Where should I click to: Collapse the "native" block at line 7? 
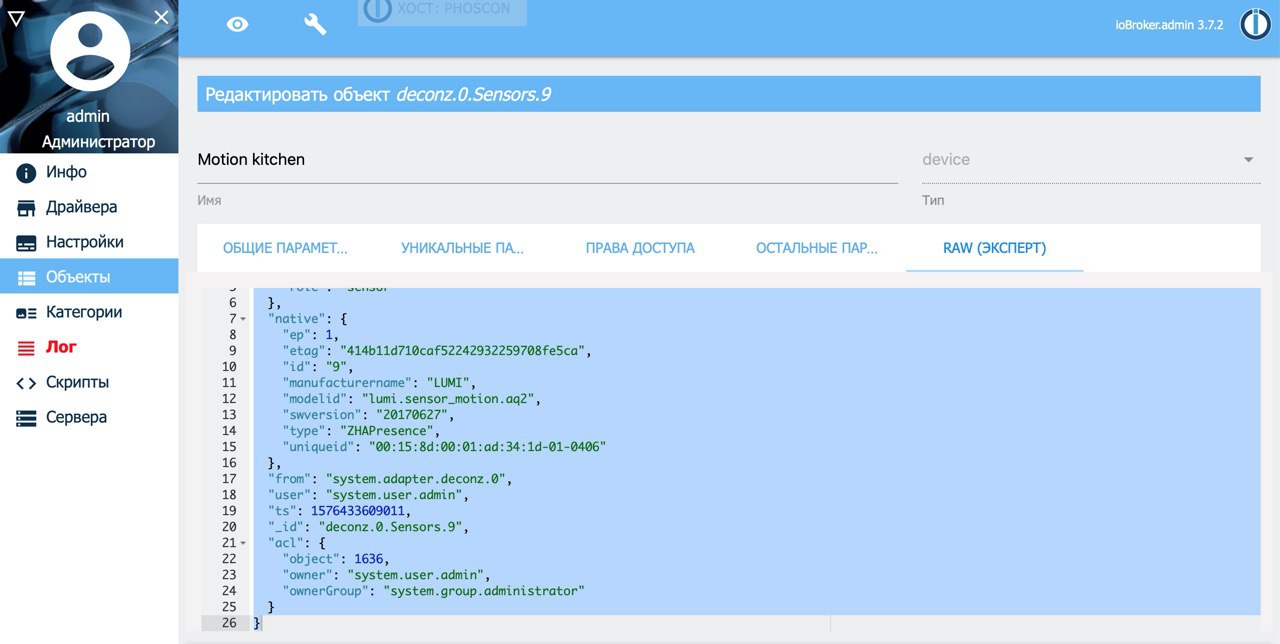pyautogui.click(x=243, y=319)
